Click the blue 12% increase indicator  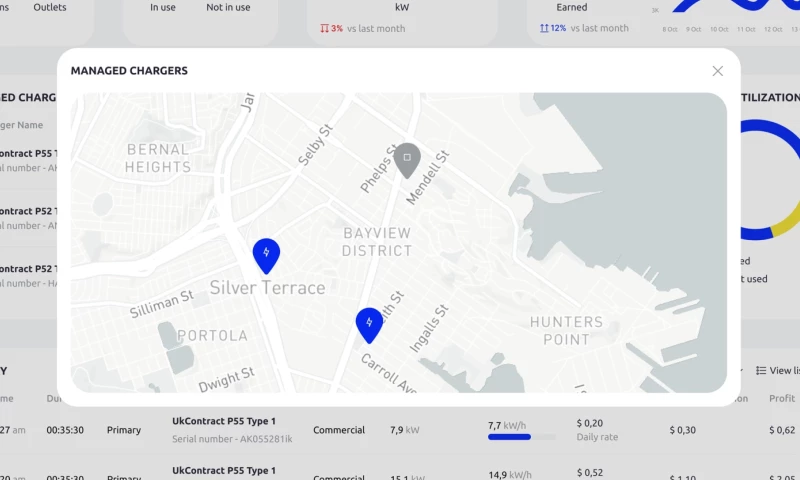[550, 28]
